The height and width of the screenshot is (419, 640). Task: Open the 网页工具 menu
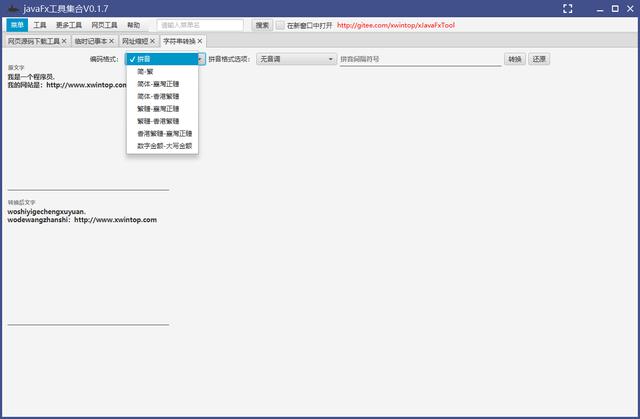pos(104,25)
